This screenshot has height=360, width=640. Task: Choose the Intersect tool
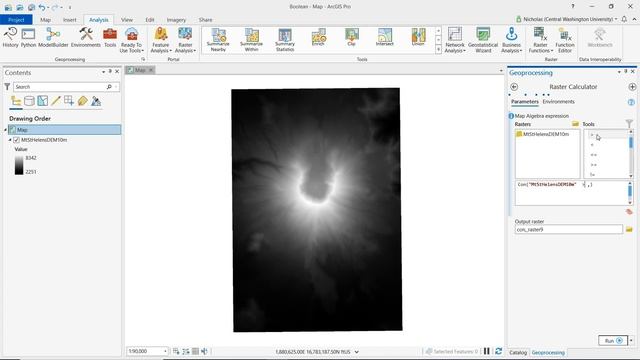384,38
